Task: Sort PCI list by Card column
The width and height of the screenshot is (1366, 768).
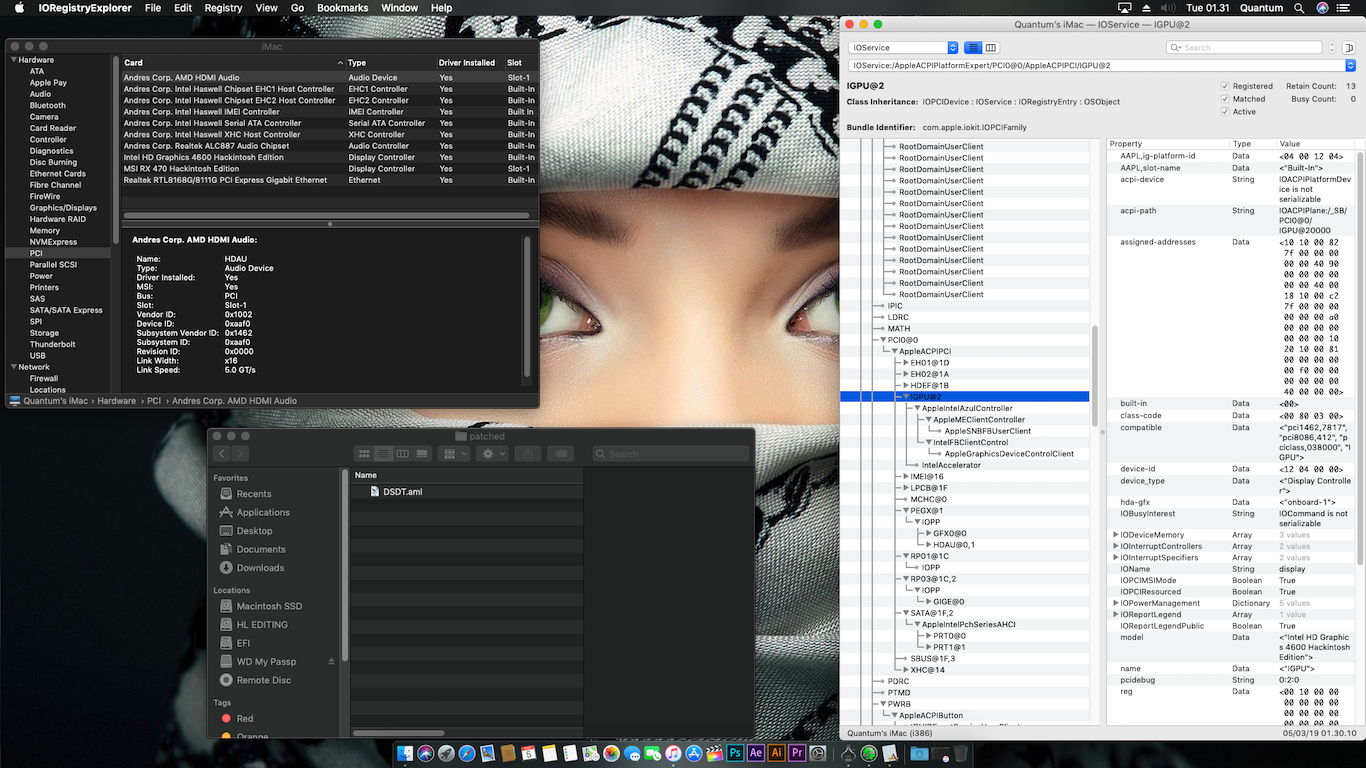Action: tap(232, 63)
